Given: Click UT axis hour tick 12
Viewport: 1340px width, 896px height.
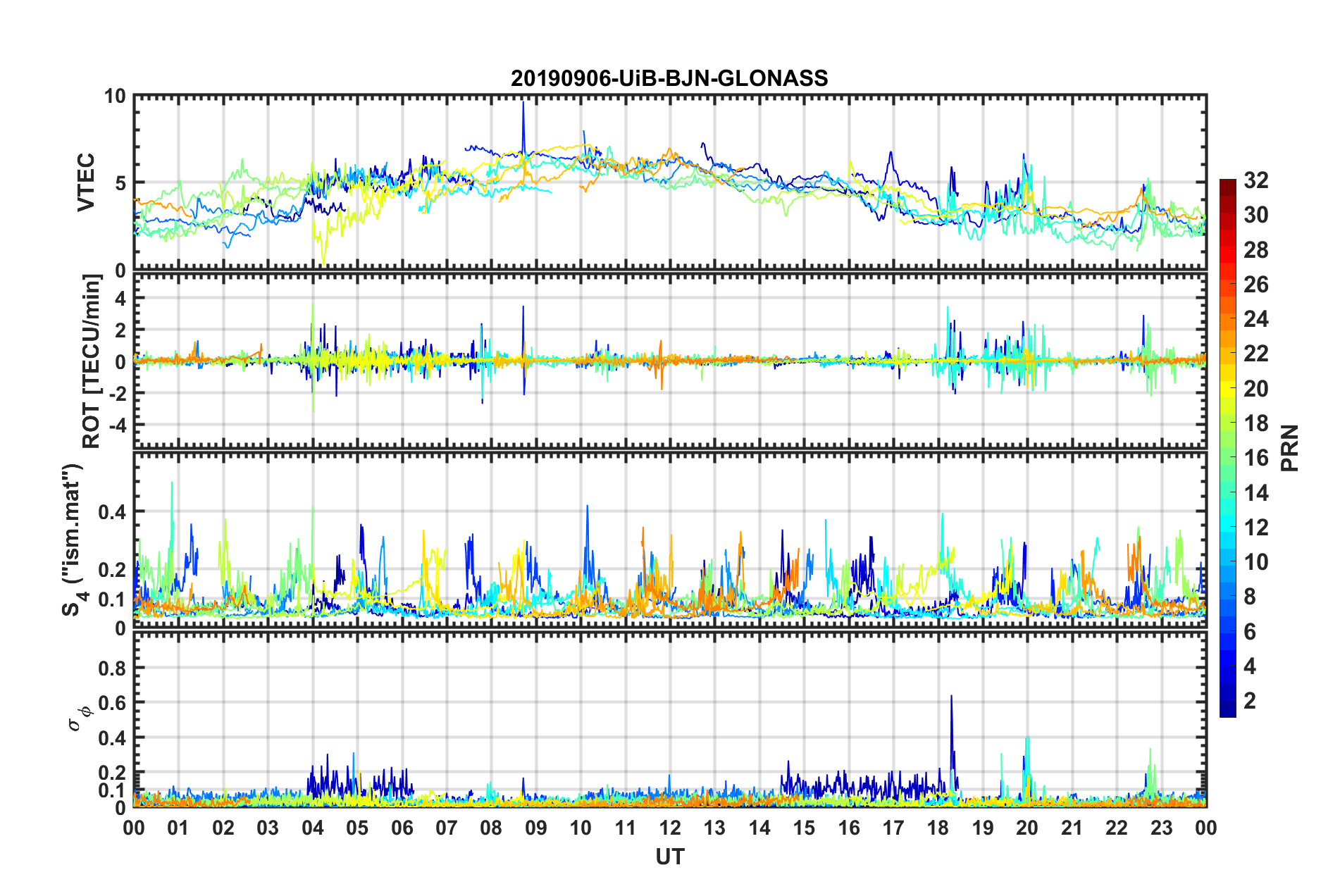Looking at the screenshot, I should (670, 828).
